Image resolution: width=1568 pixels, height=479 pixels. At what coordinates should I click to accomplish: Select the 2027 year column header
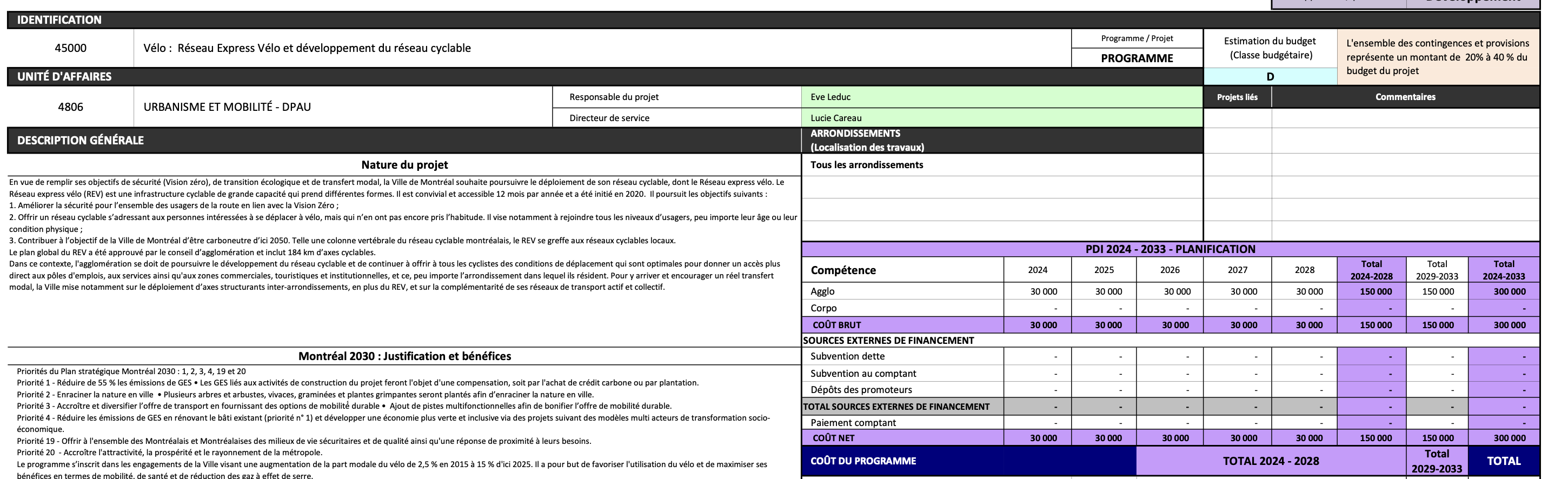click(1238, 270)
